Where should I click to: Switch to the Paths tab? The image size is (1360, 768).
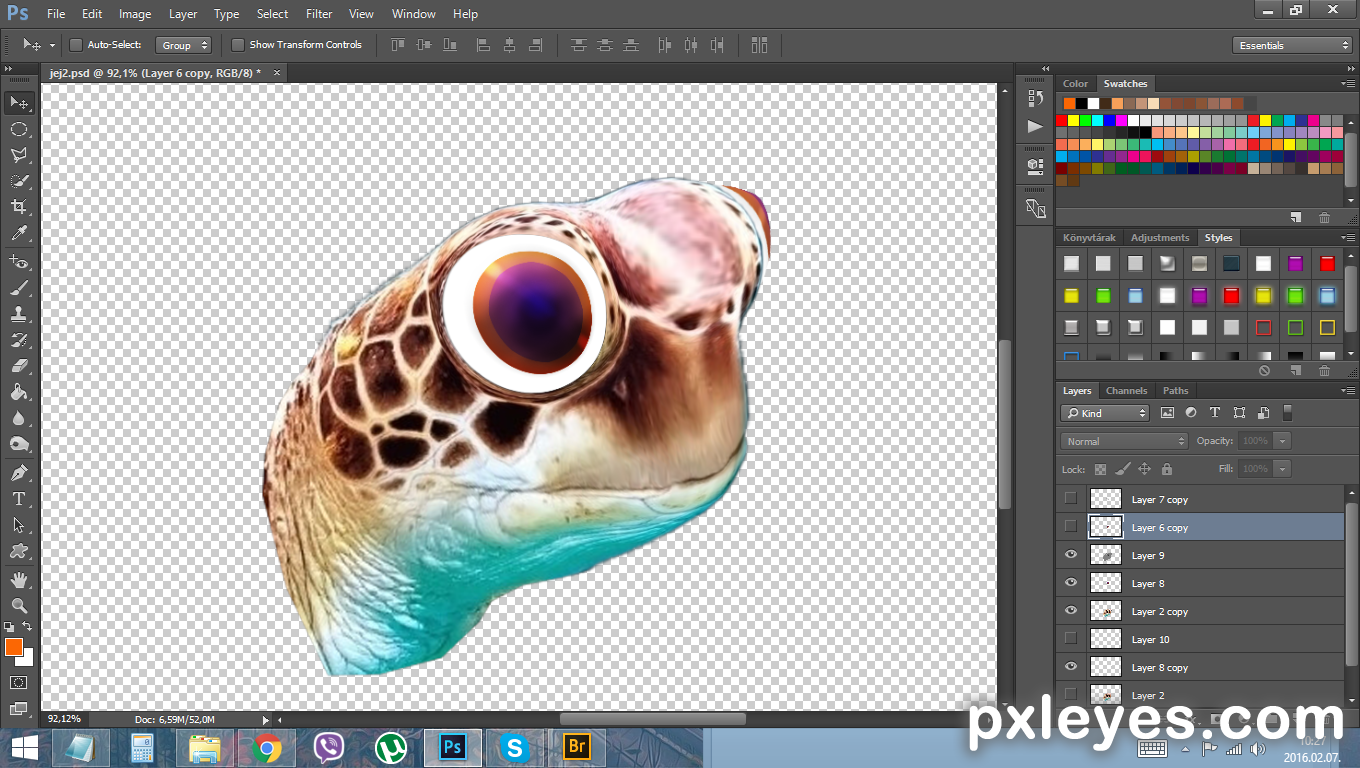(1176, 391)
